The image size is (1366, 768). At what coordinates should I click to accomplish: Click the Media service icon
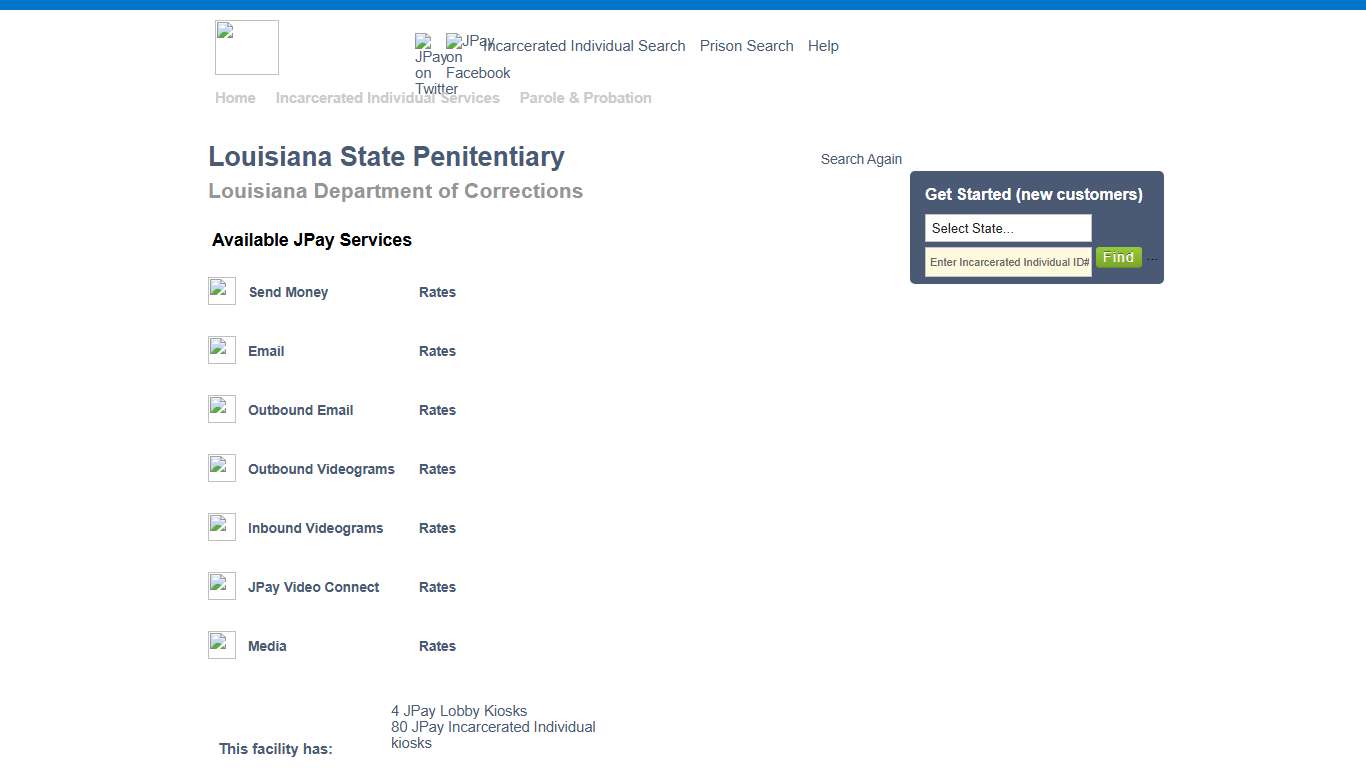pos(221,645)
